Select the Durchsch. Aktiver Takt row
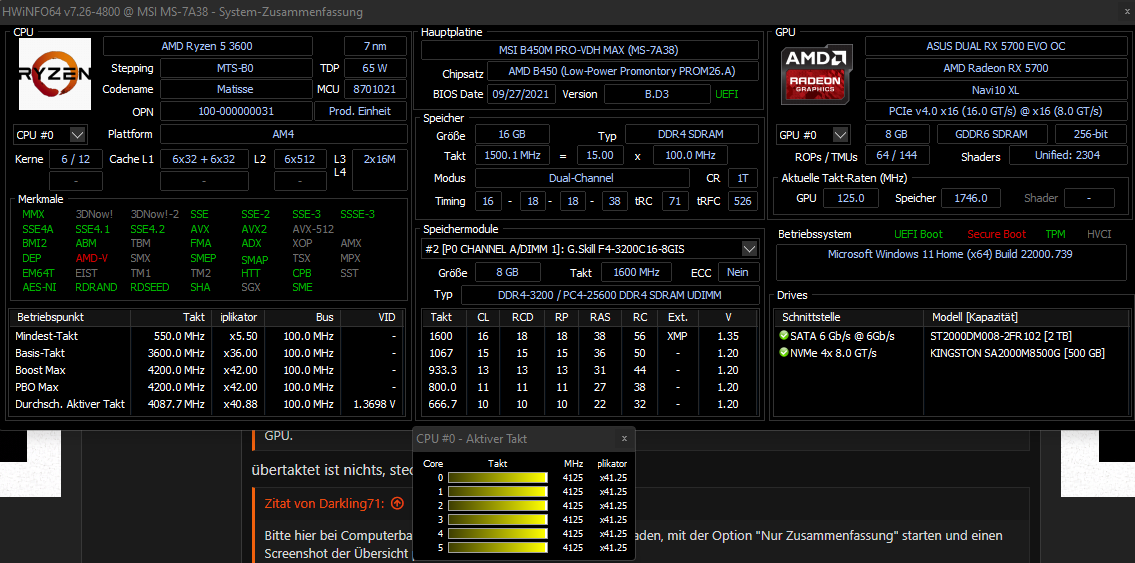Viewport: 1135px width, 563px height. coord(208,404)
